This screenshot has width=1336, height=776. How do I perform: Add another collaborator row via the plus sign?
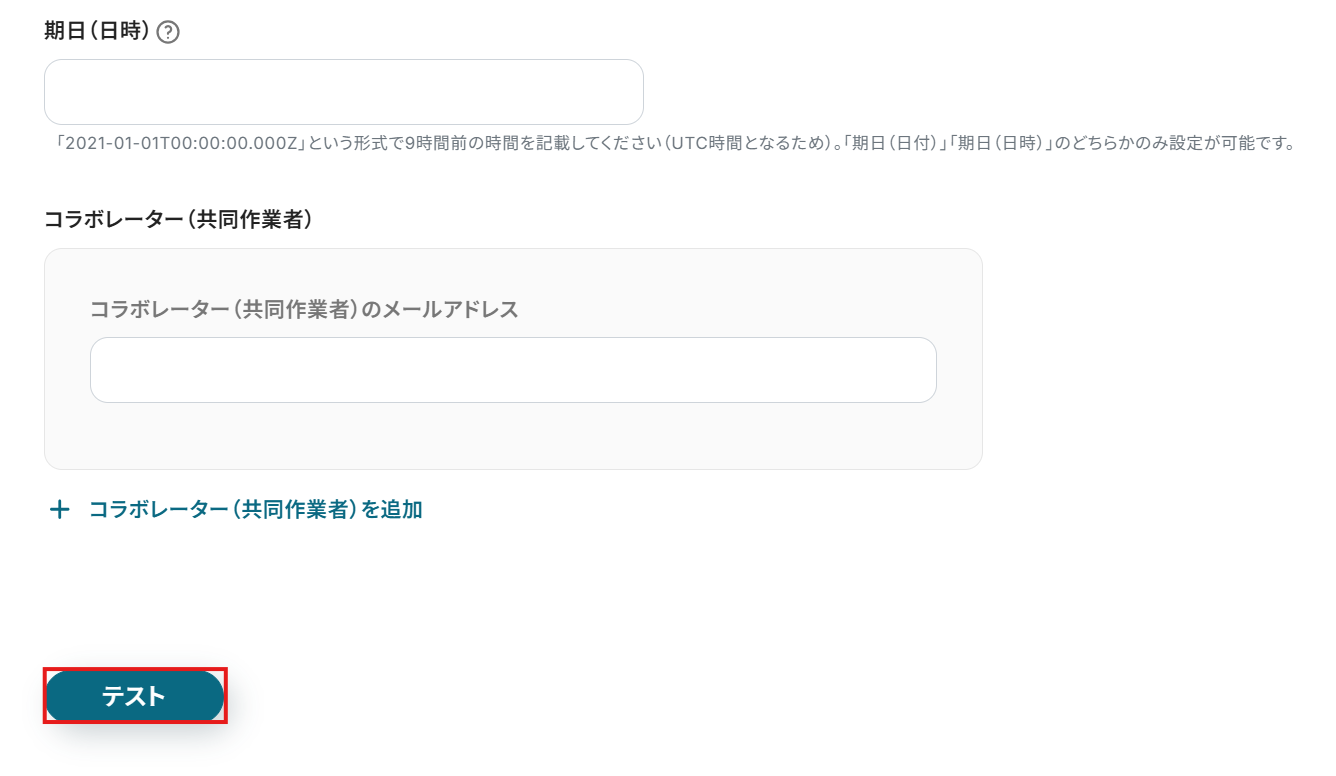pyautogui.click(x=60, y=510)
